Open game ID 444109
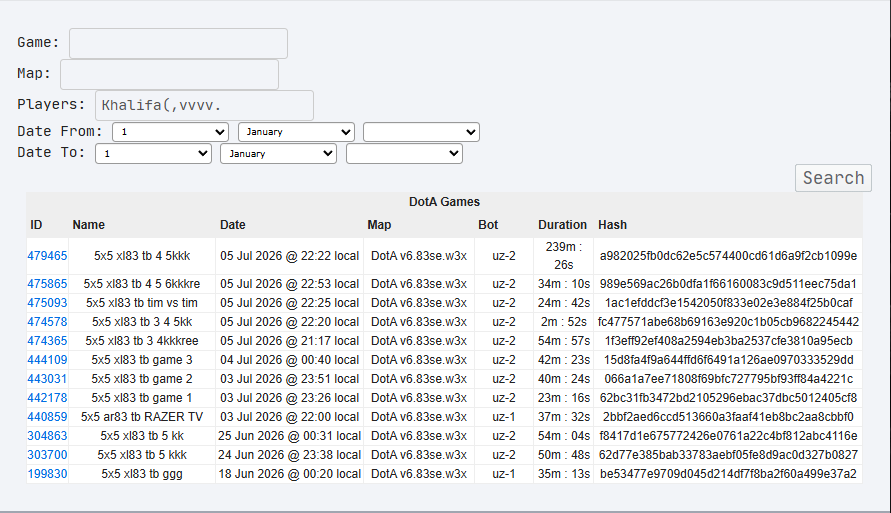Viewport: 891px width, 513px height. click(x=47, y=360)
